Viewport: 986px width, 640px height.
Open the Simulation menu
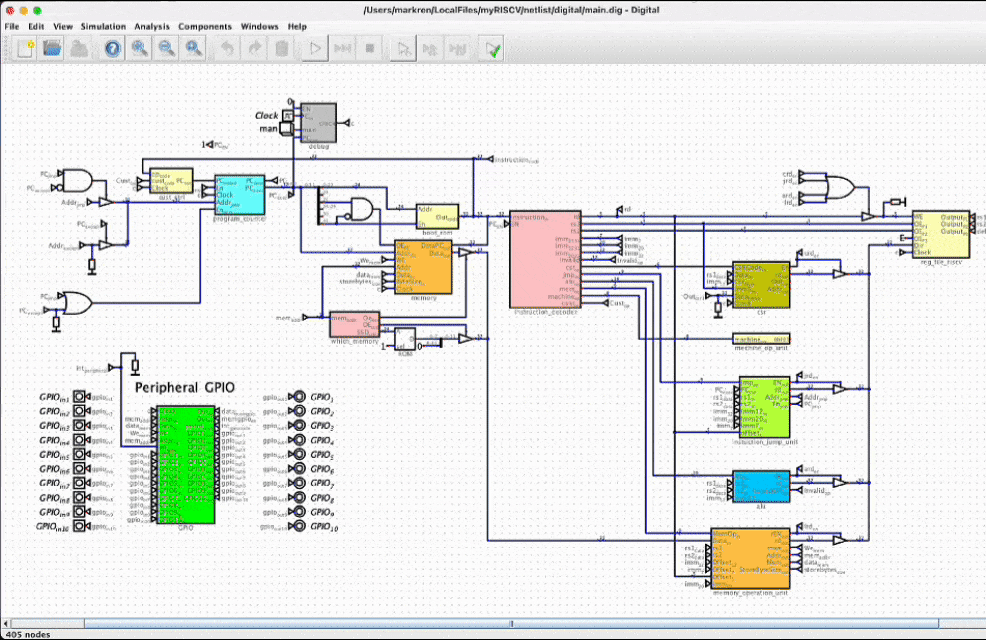pyautogui.click(x=103, y=26)
